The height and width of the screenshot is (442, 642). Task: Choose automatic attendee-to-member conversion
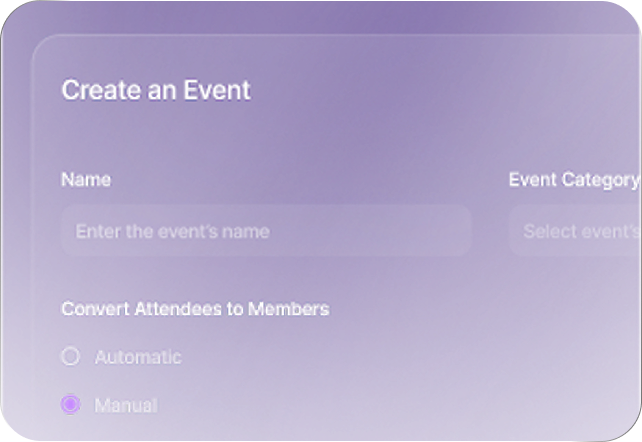[x=70, y=356]
